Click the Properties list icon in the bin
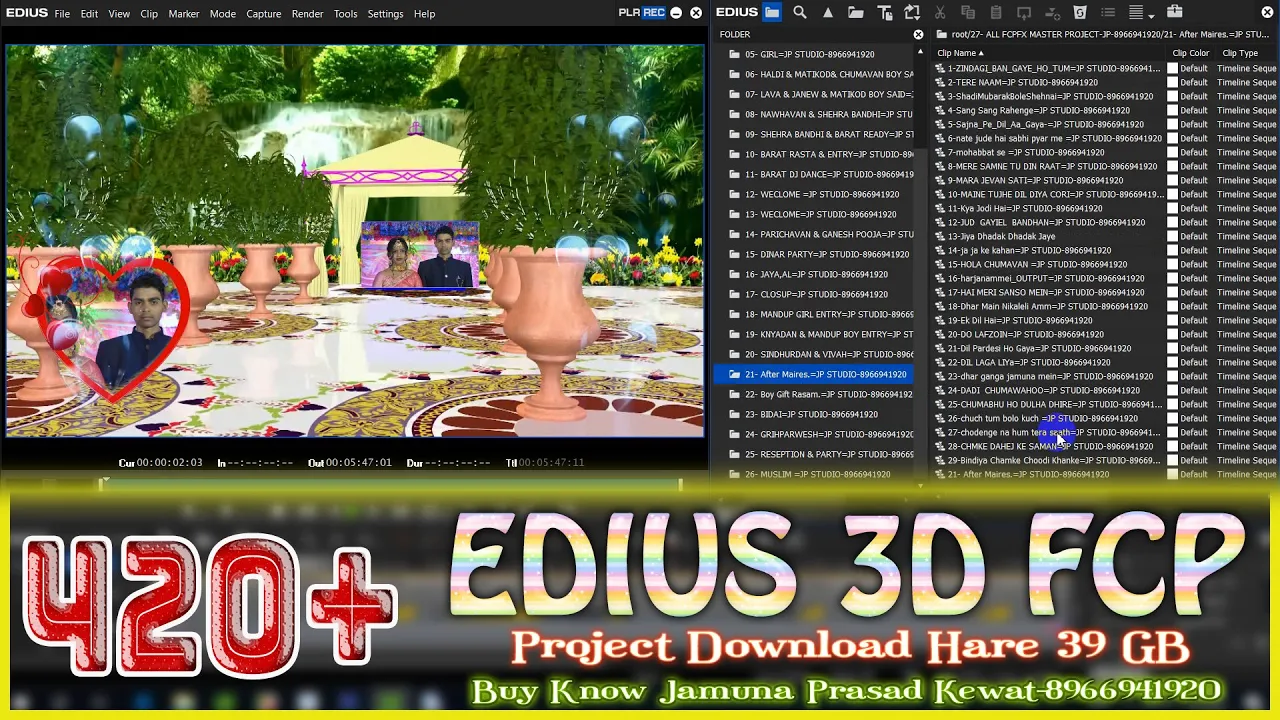 coord(1108,13)
